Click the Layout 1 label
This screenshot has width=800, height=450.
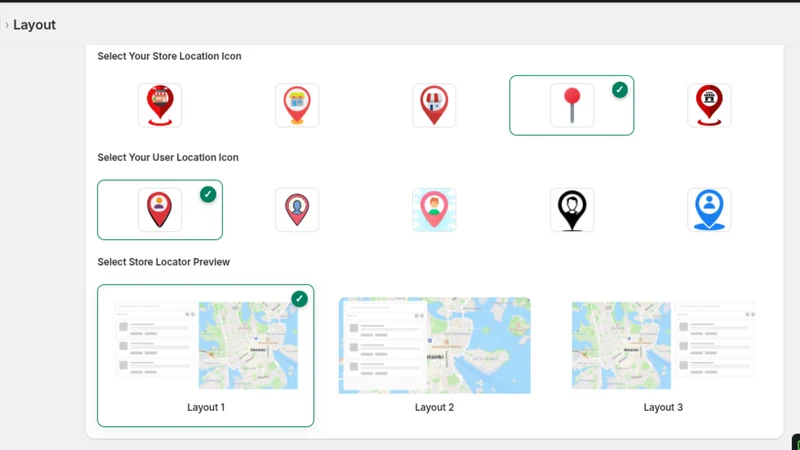[x=206, y=407]
